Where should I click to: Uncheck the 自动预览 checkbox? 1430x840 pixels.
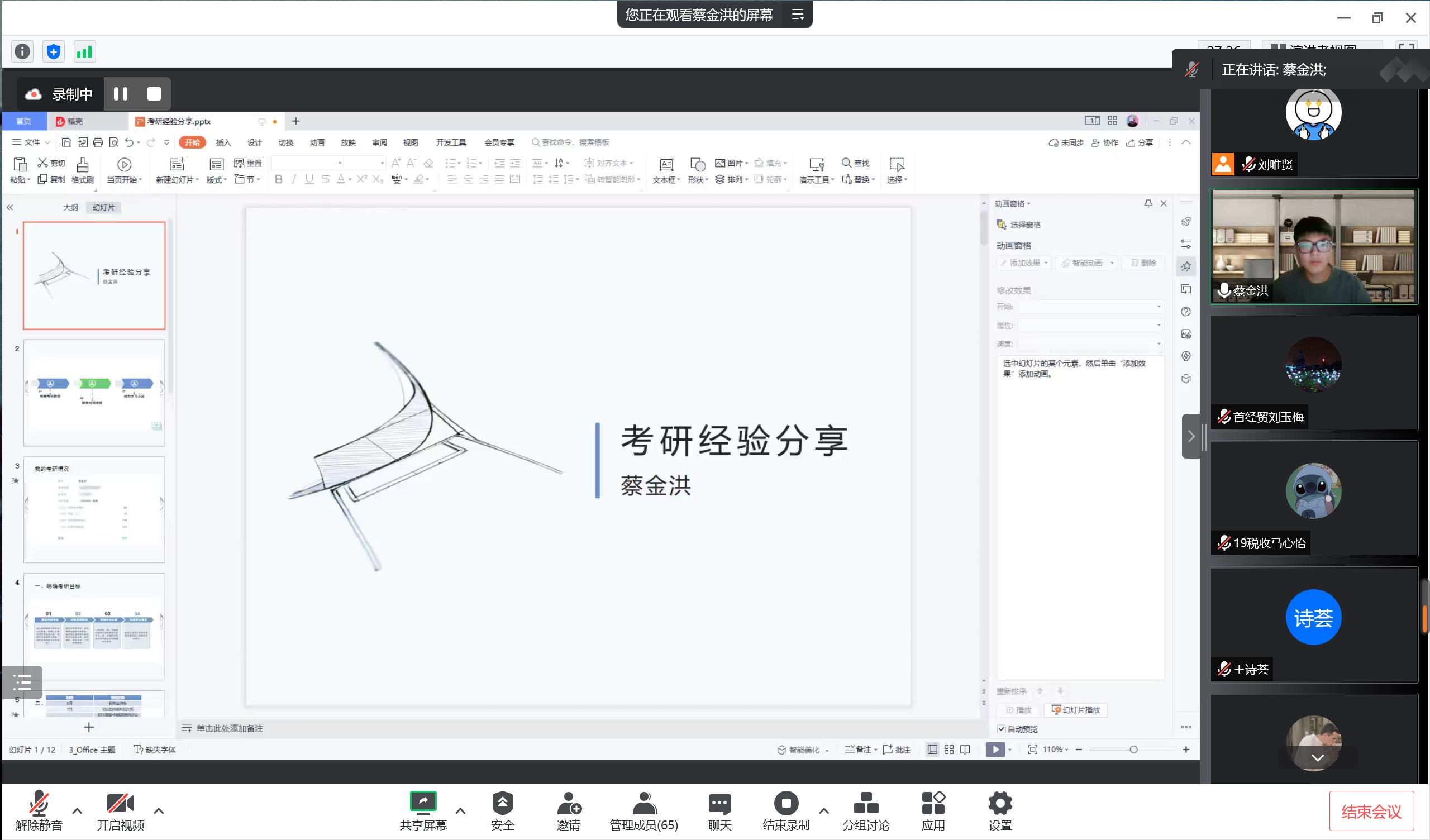point(1002,729)
